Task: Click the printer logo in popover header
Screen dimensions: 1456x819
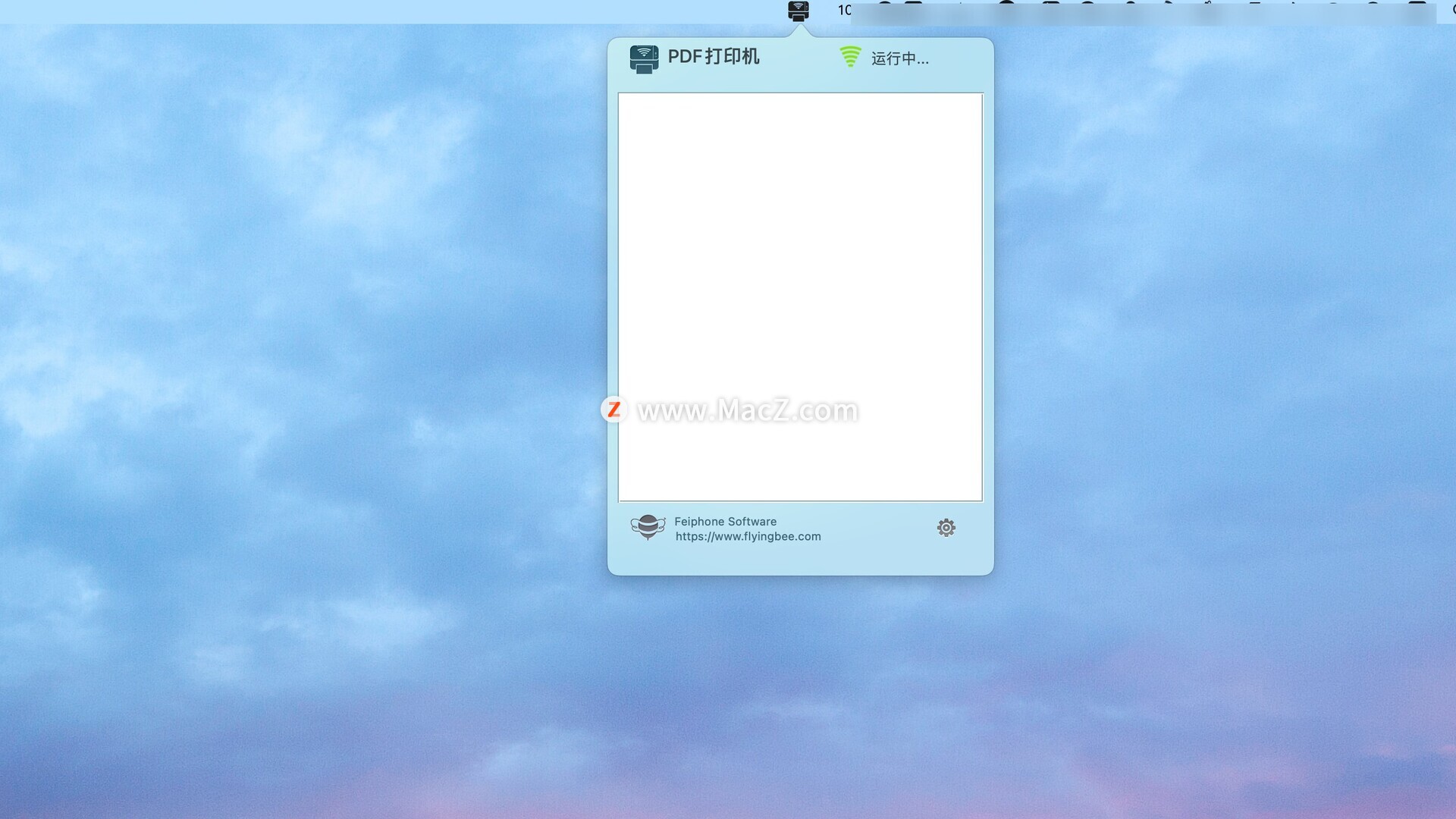Action: click(x=644, y=58)
